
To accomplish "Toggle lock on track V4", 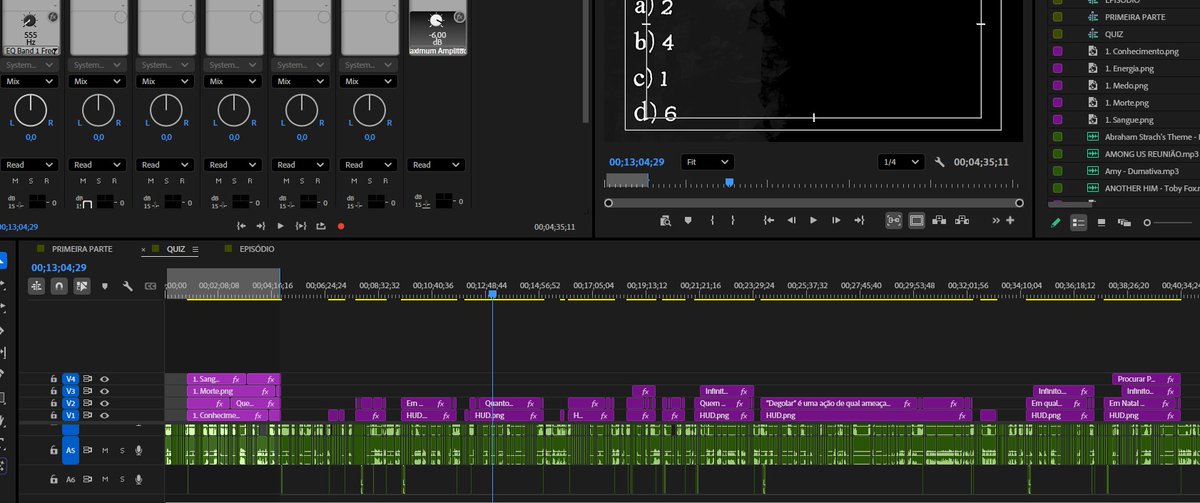I will point(54,379).
